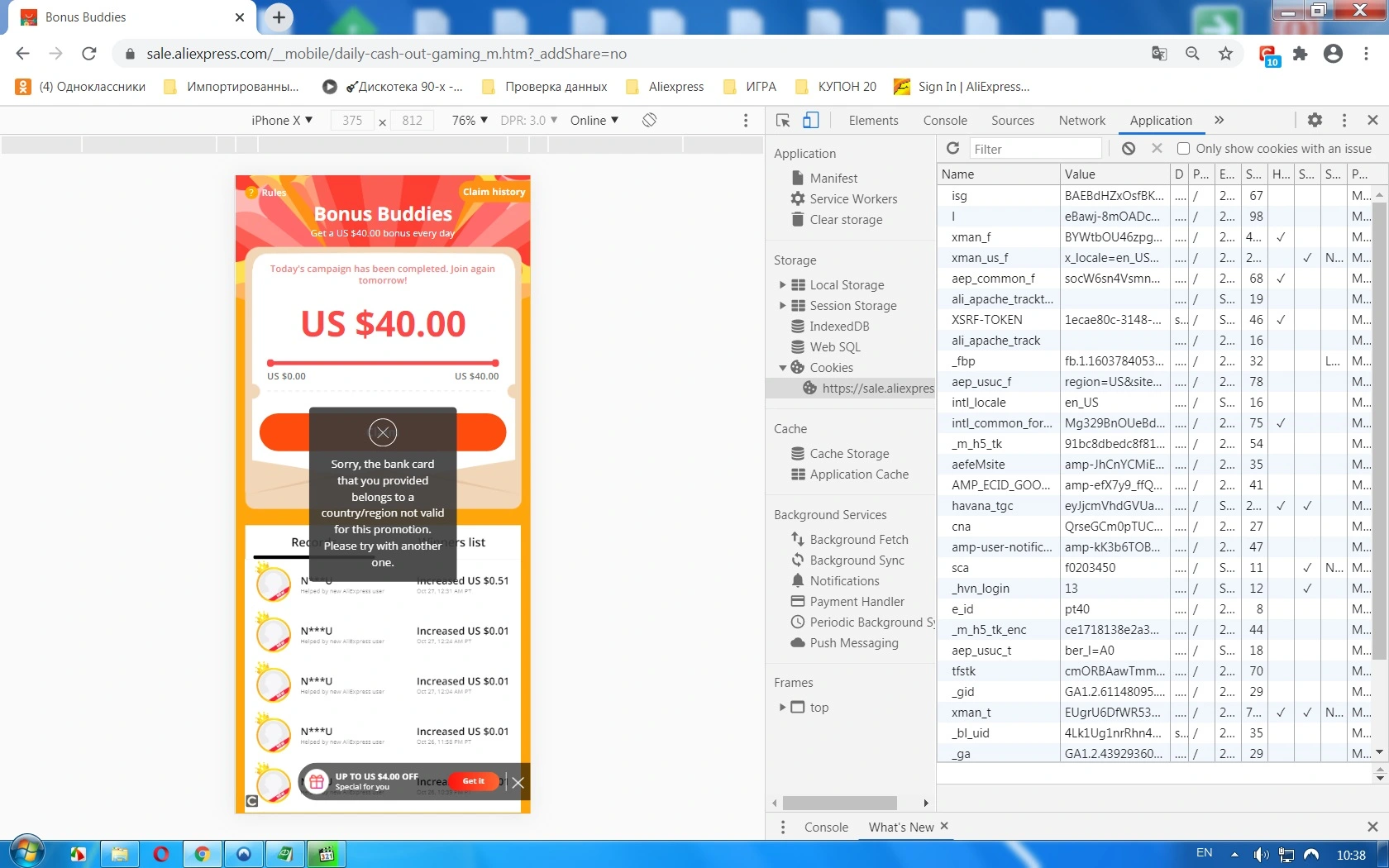Switch to the Elements tab
This screenshot has height=868, width=1389.
pos(873,120)
